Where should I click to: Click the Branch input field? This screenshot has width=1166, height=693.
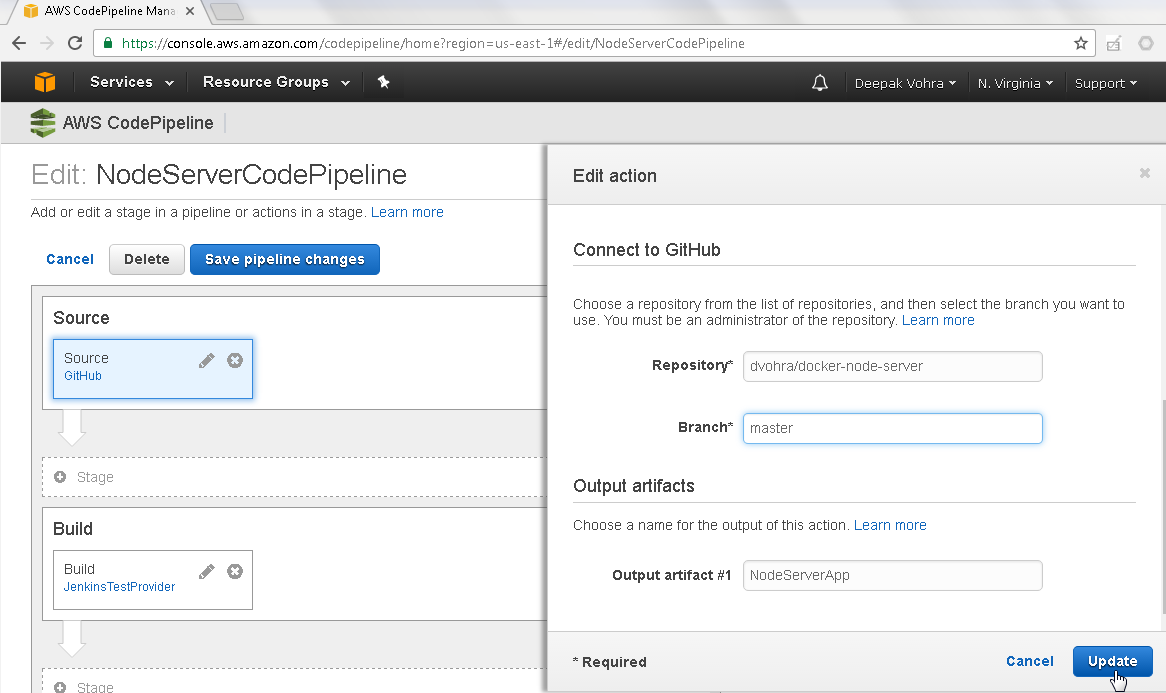tap(892, 428)
